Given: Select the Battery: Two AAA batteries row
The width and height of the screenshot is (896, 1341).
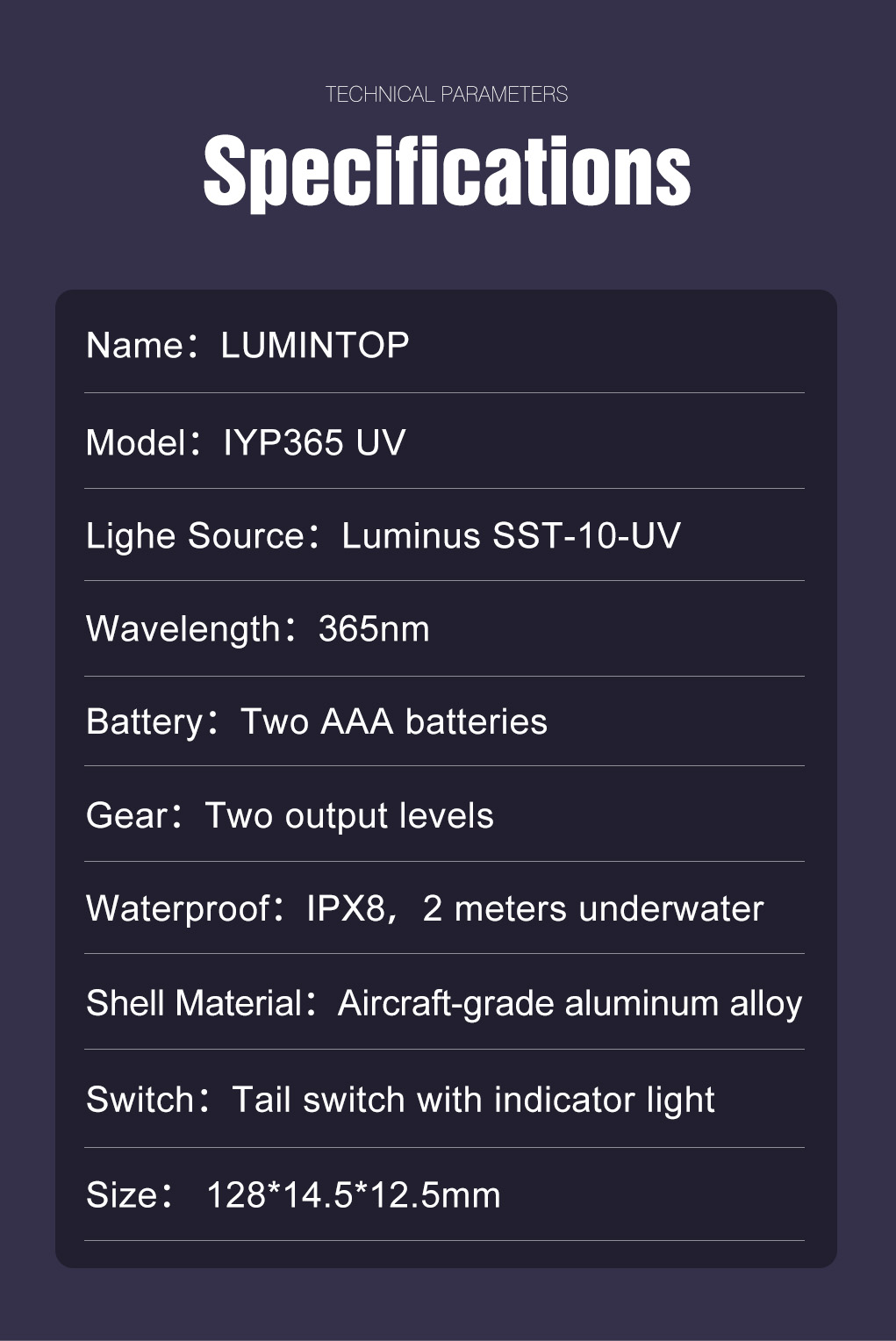Looking at the screenshot, I should click(444, 722).
